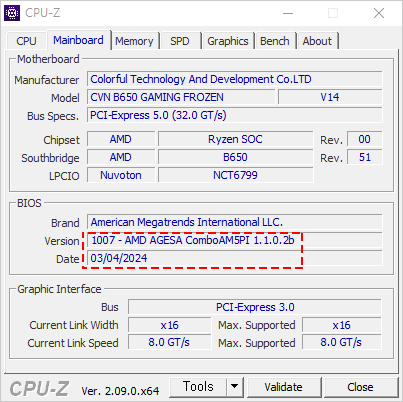
Task: Click the CPU-Z title bar icon
Action: [x=12, y=13]
